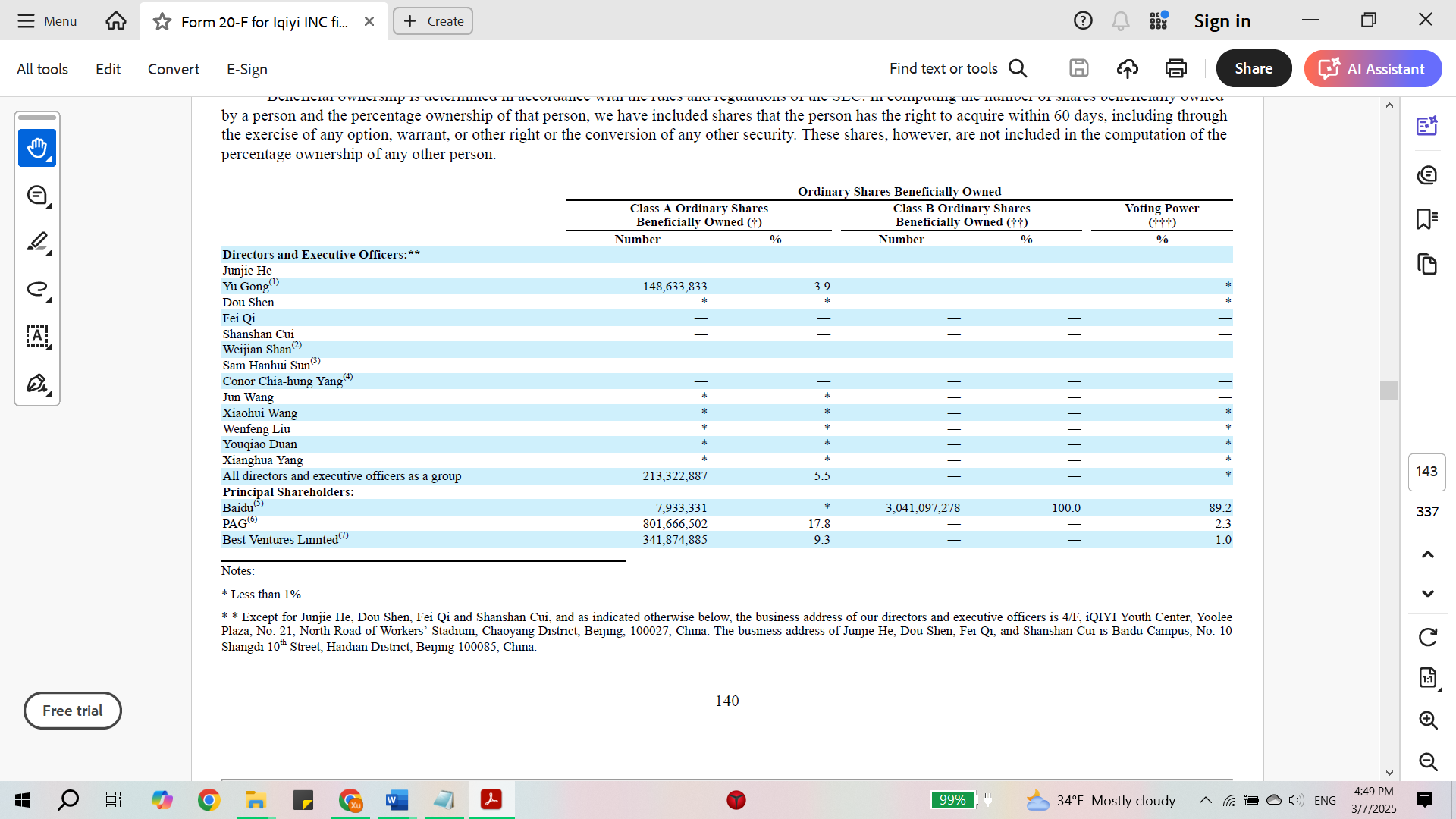This screenshot has width=1456, height=819.
Task: Open the AI Assistant button
Action: tap(1373, 68)
